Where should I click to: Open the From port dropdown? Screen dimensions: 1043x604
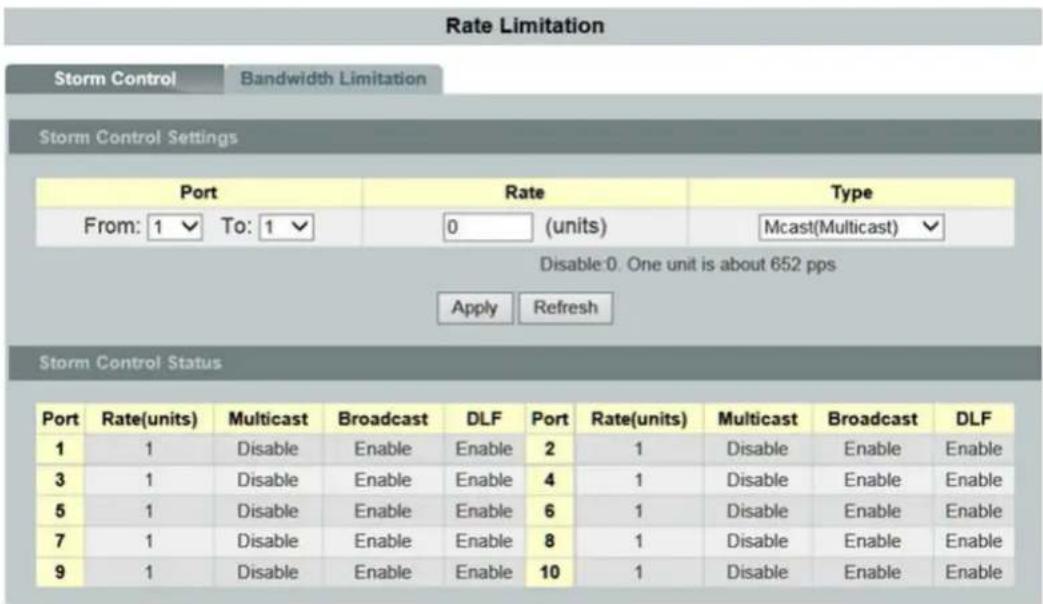(x=175, y=227)
